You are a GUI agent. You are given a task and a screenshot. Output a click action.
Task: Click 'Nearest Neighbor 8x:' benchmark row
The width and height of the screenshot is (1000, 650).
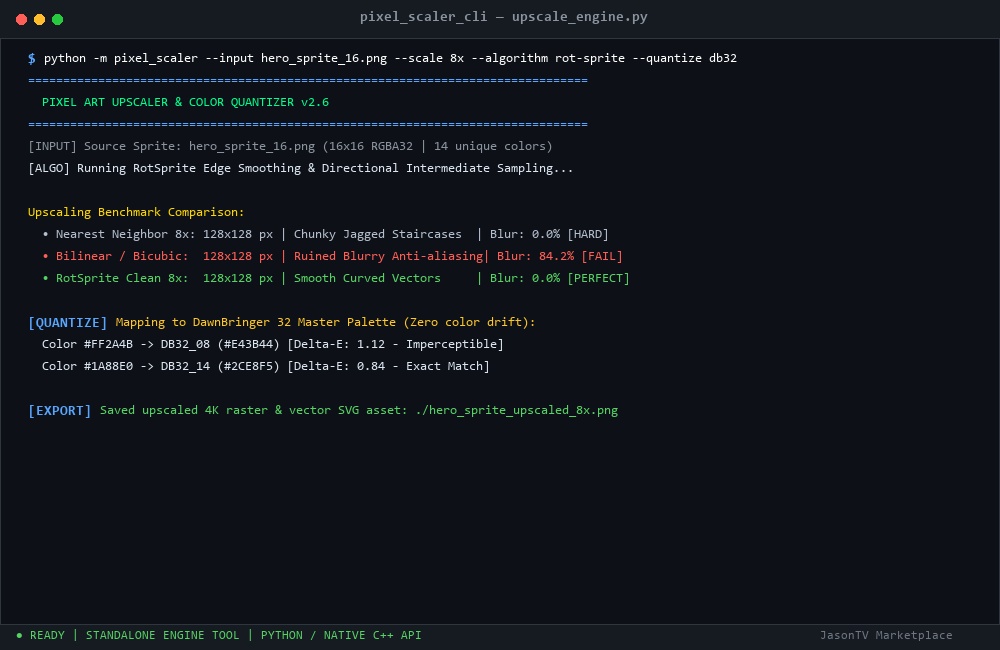(x=325, y=234)
